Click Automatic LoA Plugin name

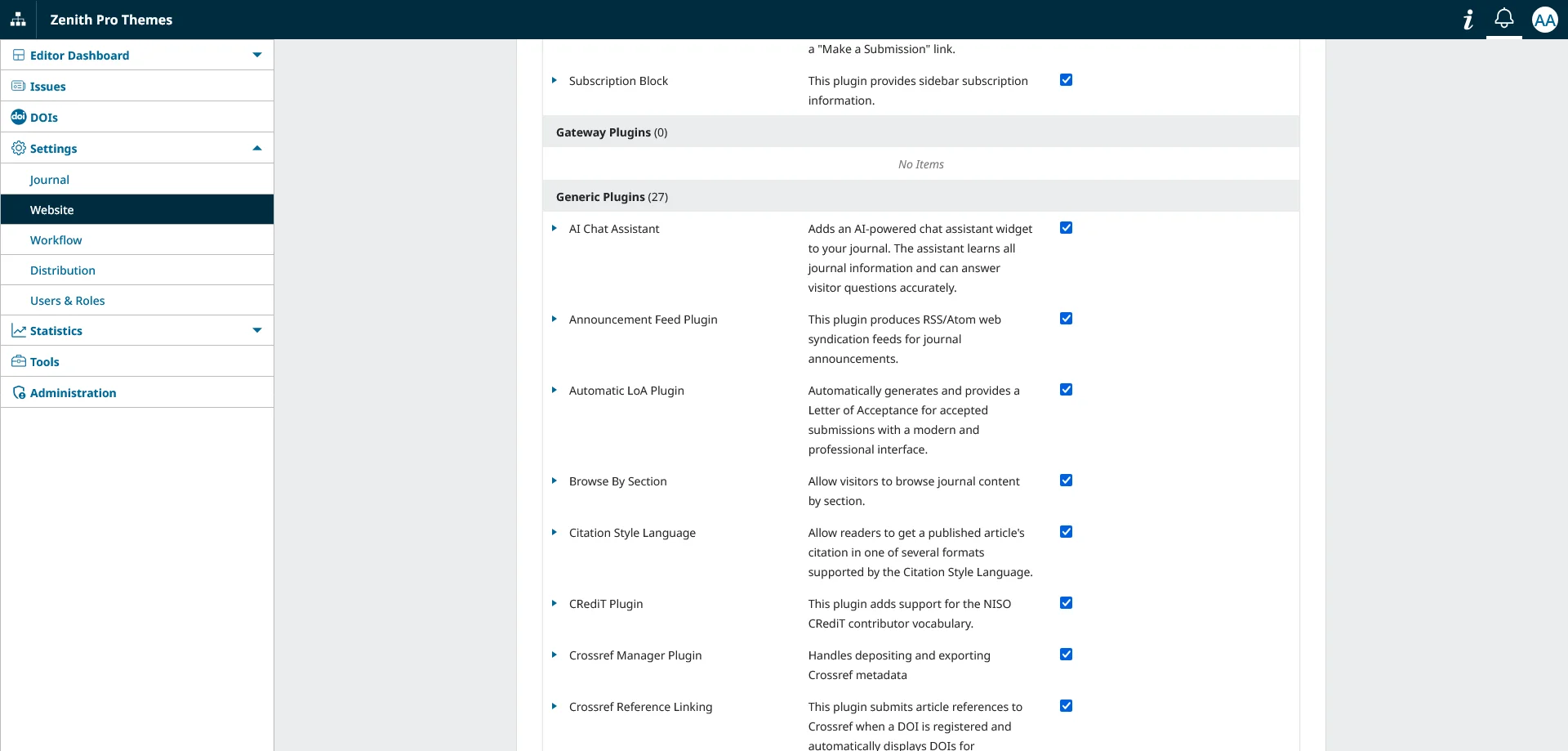pos(626,390)
